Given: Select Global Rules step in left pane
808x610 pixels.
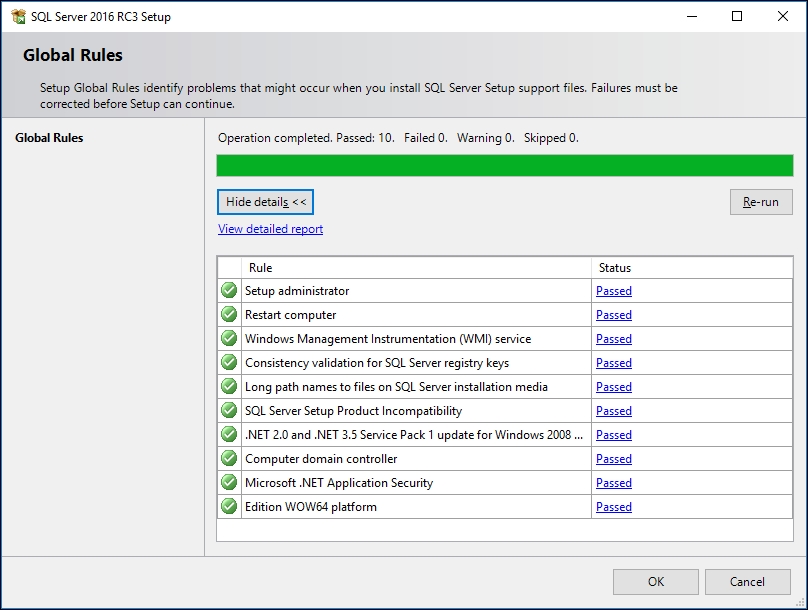Looking at the screenshot, I should pyautogui.click(x=49, y=138).
